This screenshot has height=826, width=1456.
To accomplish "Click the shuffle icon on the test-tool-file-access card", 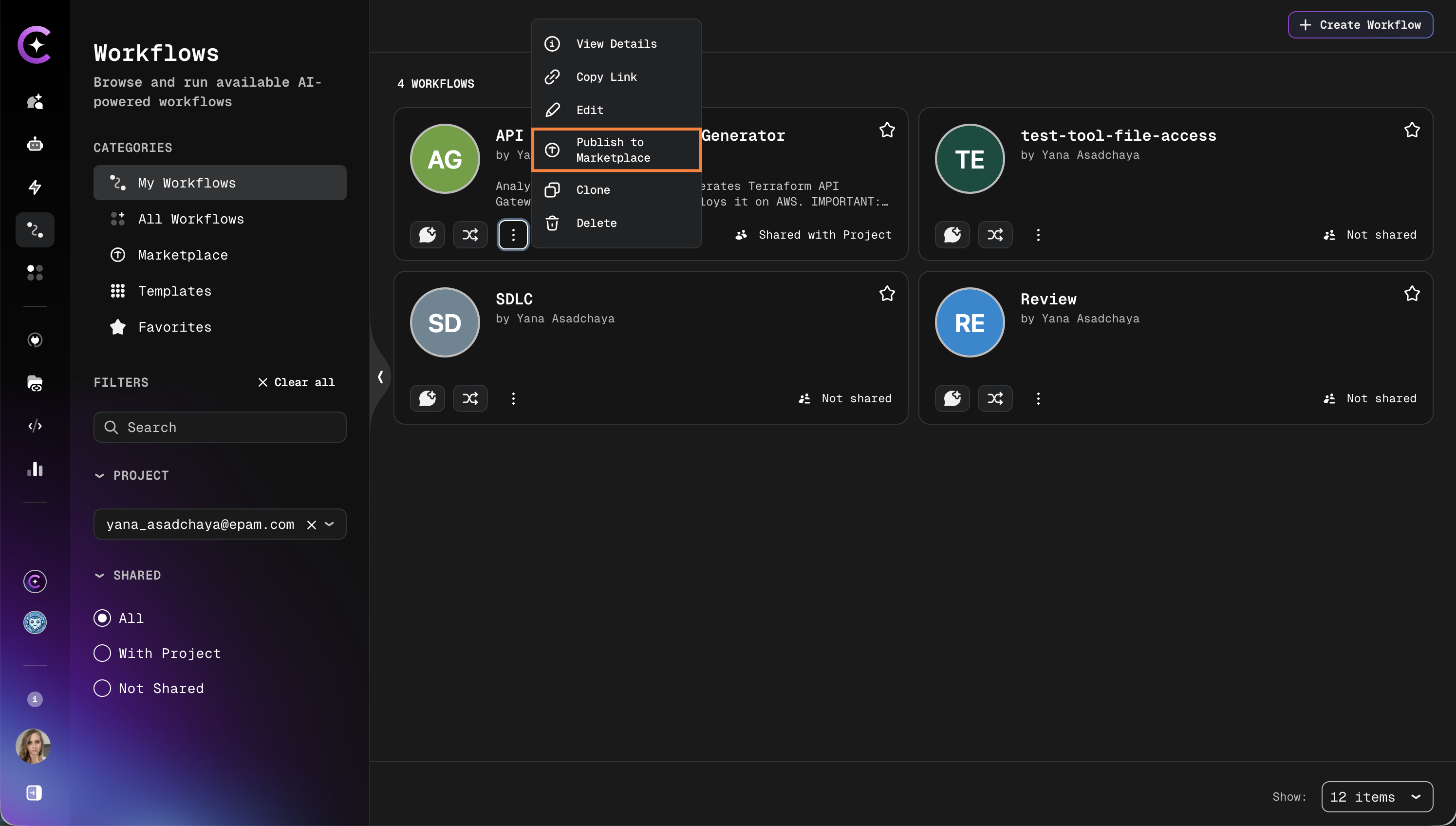I will (995, 234).
